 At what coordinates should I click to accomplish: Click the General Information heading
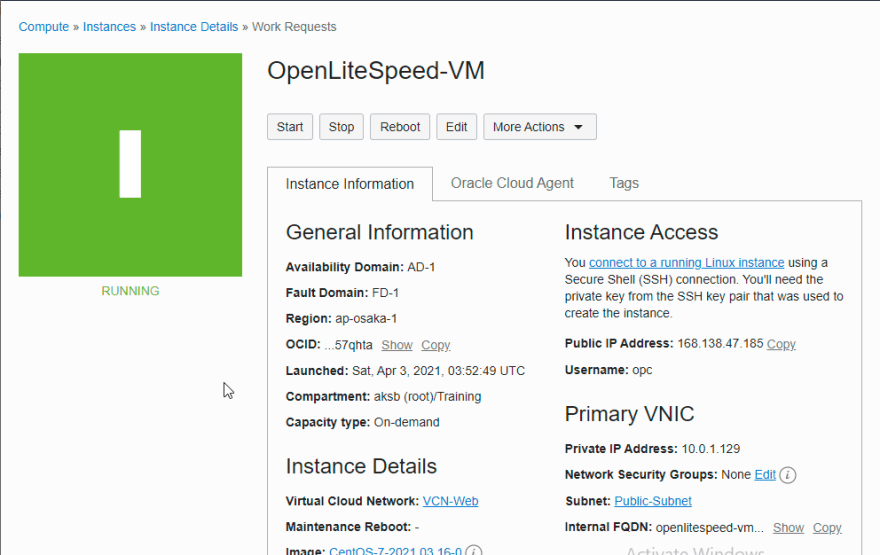pos(379,232)
